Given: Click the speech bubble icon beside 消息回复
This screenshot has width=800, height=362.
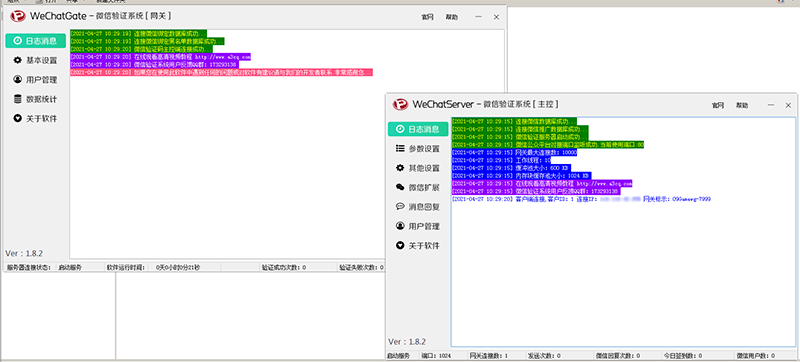Looking at the screenshot, I should tap(401, 206).
